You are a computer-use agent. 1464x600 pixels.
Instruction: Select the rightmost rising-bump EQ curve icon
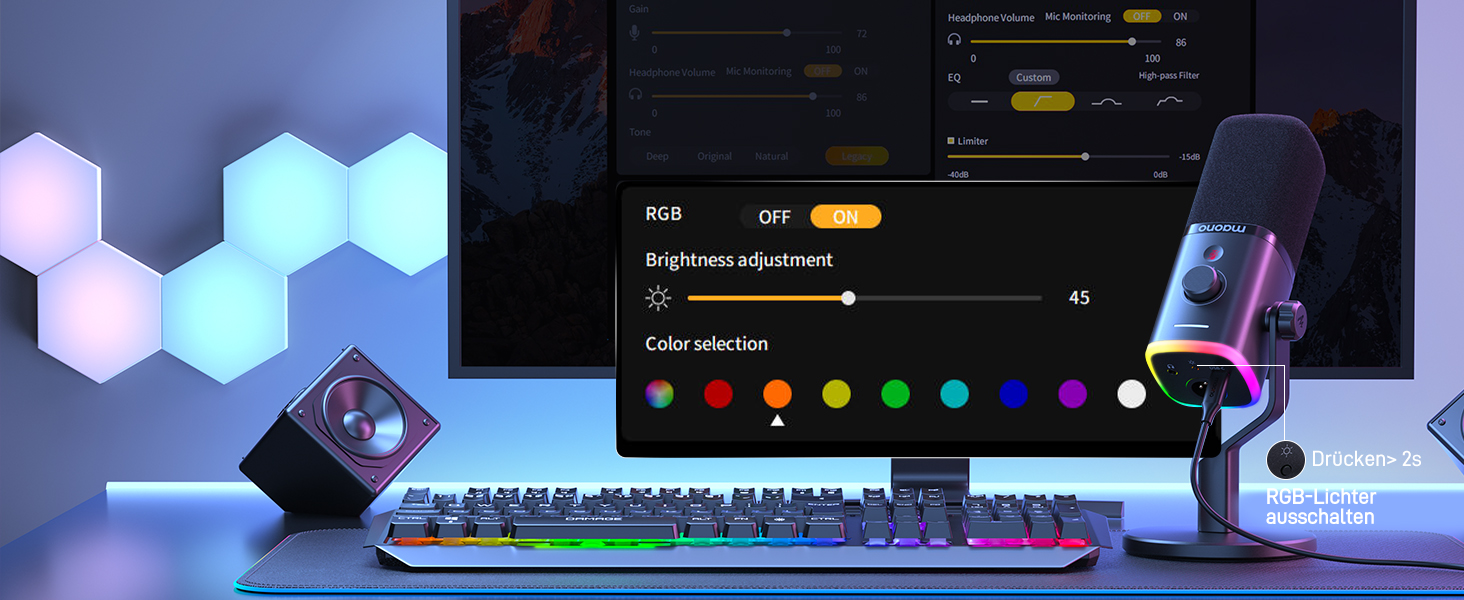pyautogui.click(x=1169, y=101)
